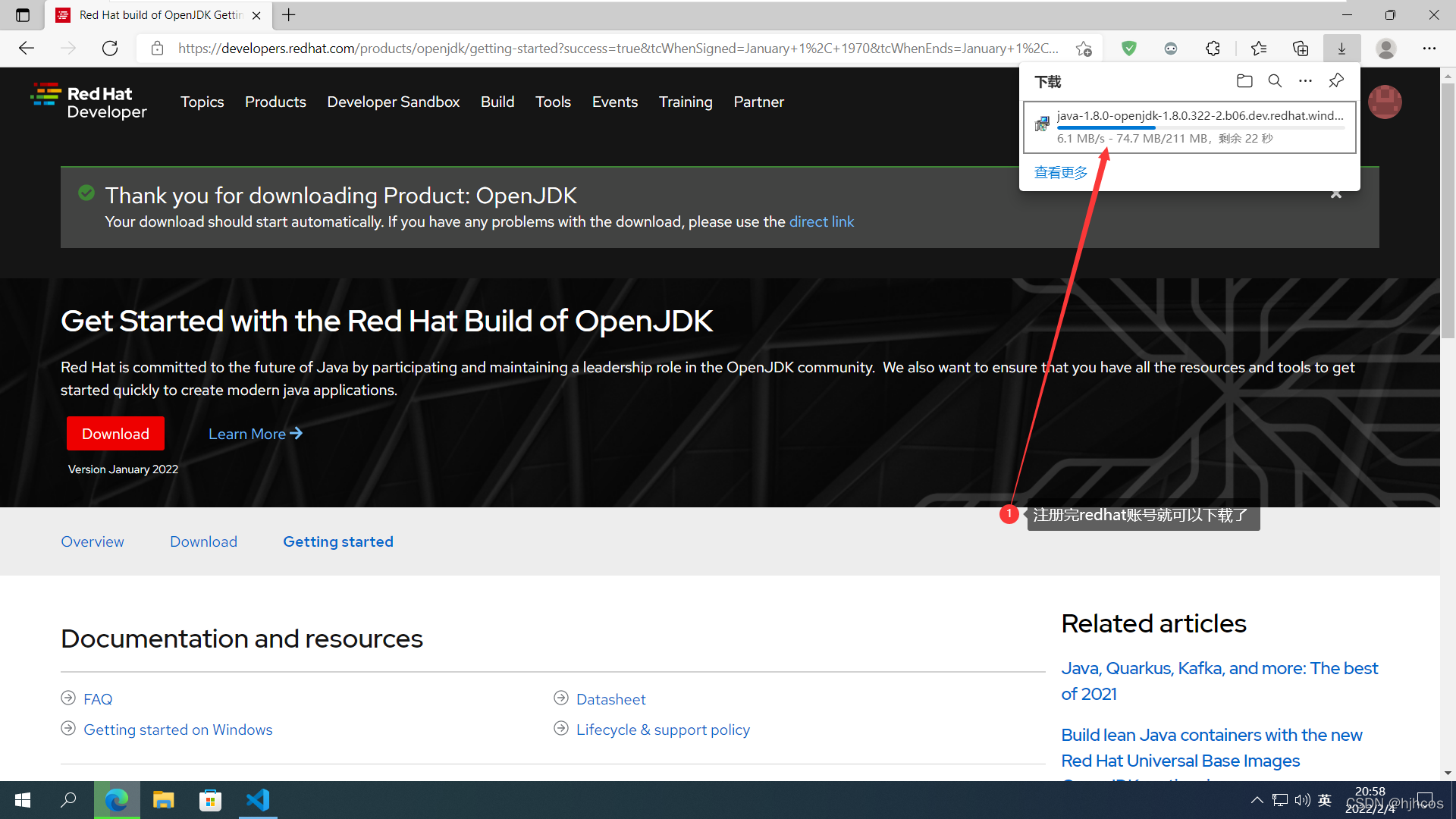Open the tab actions menu icon

pyautogui.click(x=23, y=15)
